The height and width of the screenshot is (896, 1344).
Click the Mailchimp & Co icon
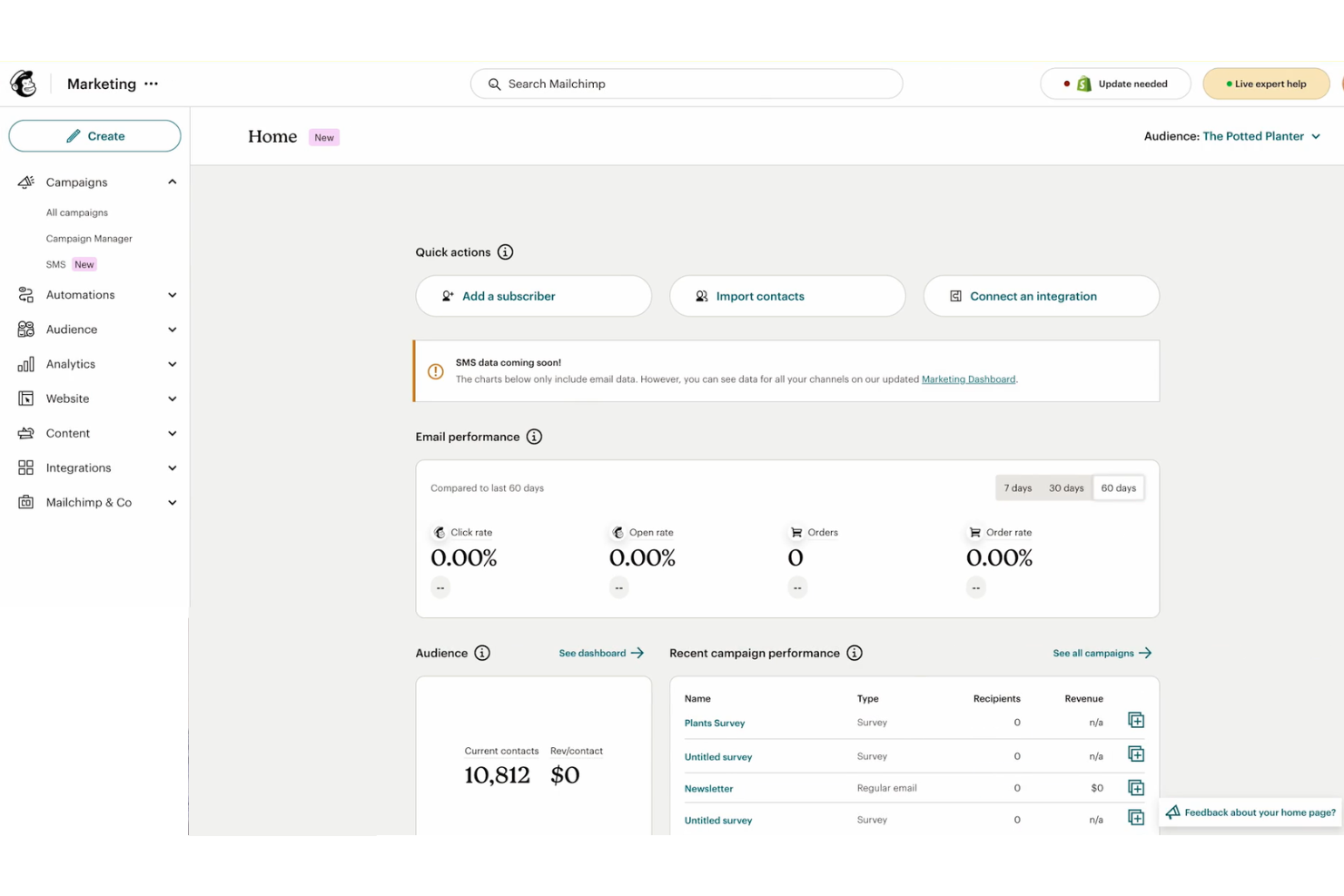26,502
